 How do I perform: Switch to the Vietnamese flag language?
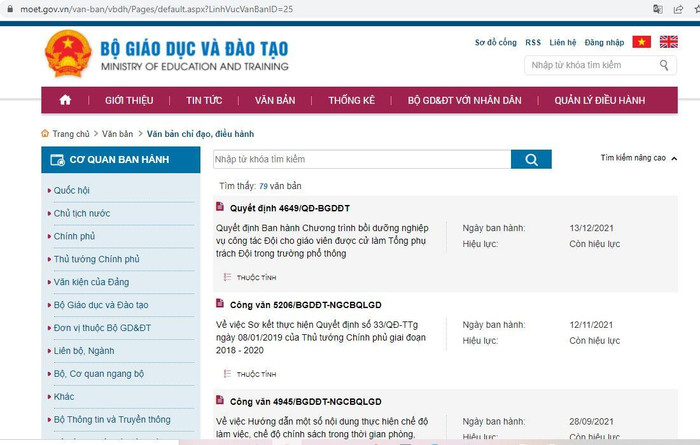point(642,42)
